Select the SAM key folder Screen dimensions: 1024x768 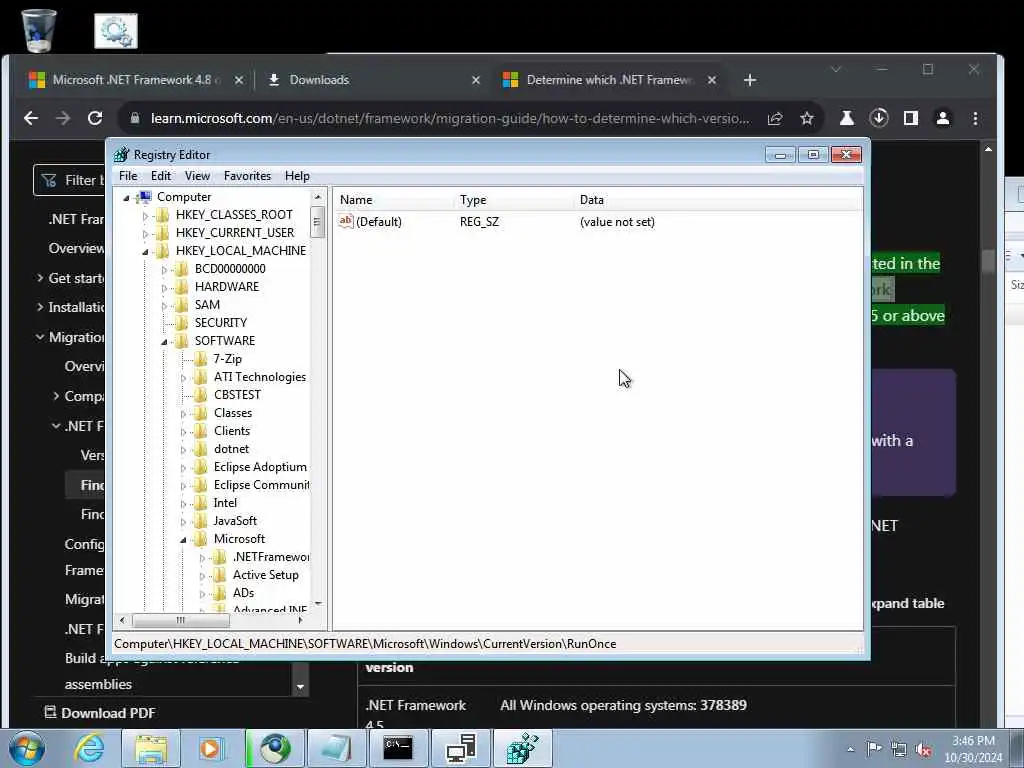click(x=207, y=304)
